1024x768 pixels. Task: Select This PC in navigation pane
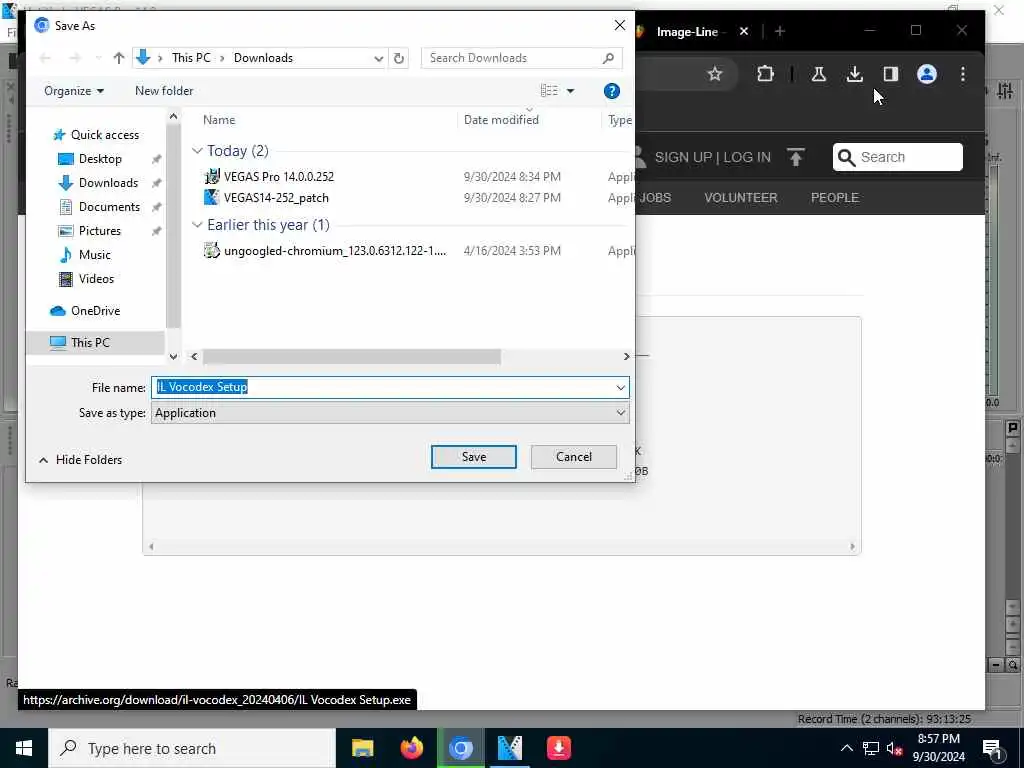pos(90,343)
